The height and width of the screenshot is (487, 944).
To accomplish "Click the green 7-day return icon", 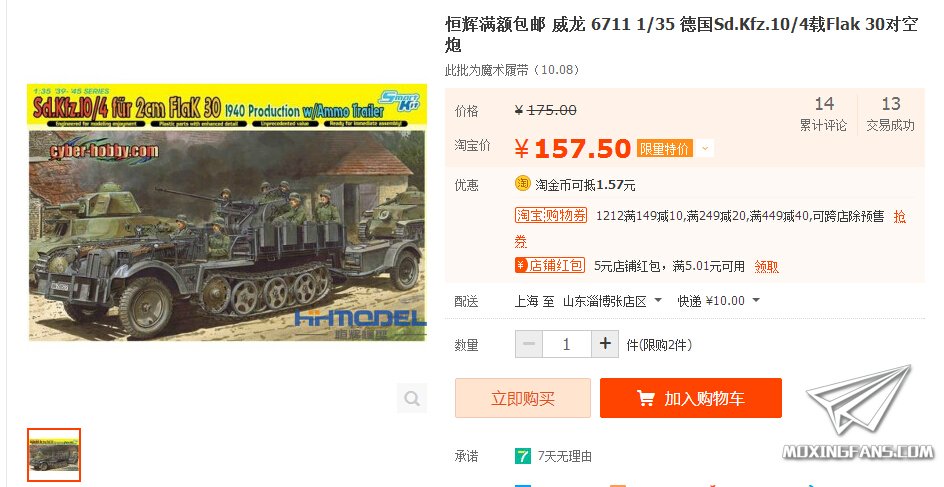I will pos(523,456).
